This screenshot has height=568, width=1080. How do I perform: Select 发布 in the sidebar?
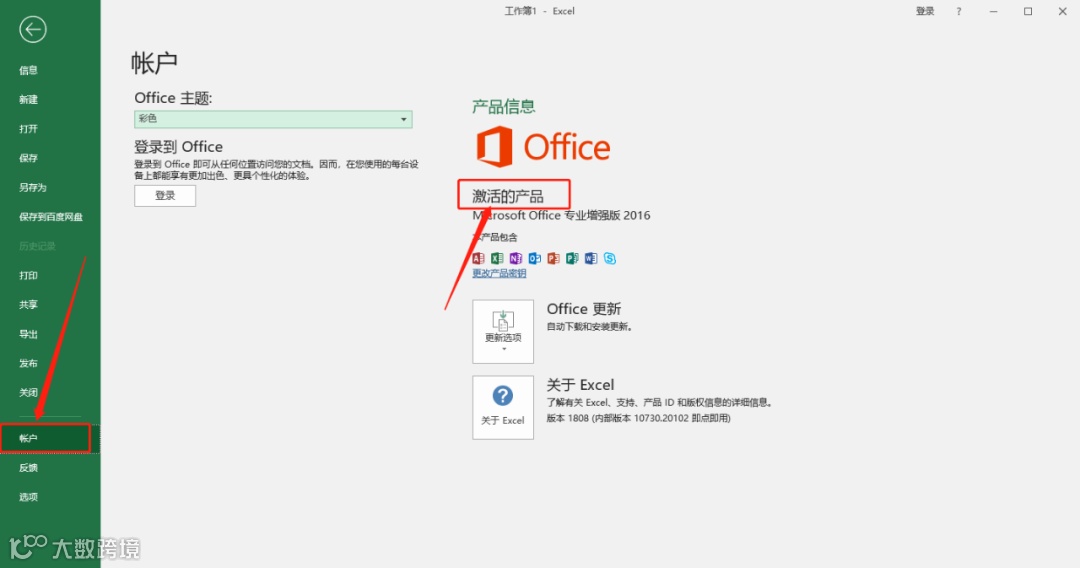tap(28, 364)
